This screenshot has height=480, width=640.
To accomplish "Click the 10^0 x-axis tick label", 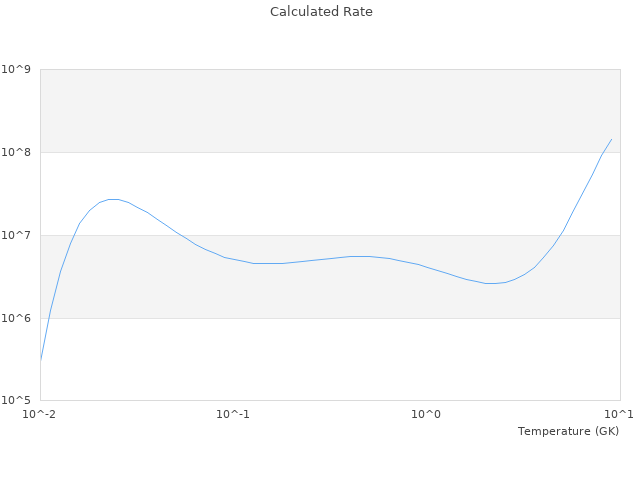I will pos(427,414).
